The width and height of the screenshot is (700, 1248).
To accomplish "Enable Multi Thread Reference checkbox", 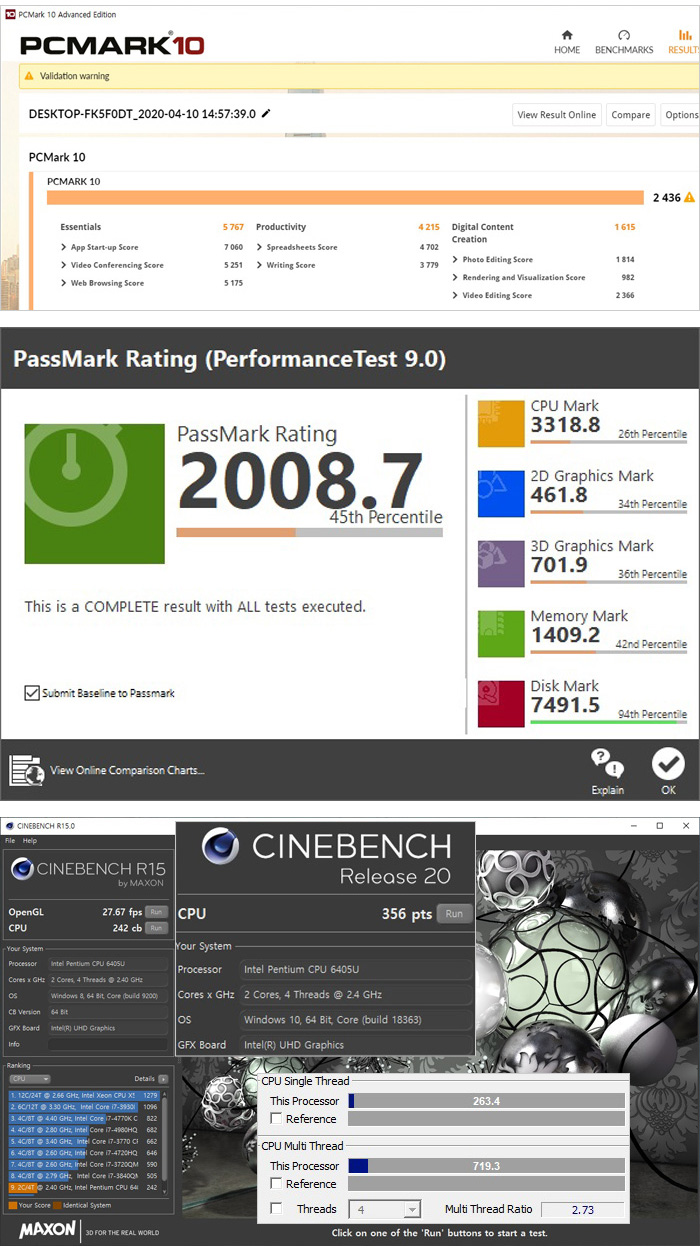I will [276, 1184].
